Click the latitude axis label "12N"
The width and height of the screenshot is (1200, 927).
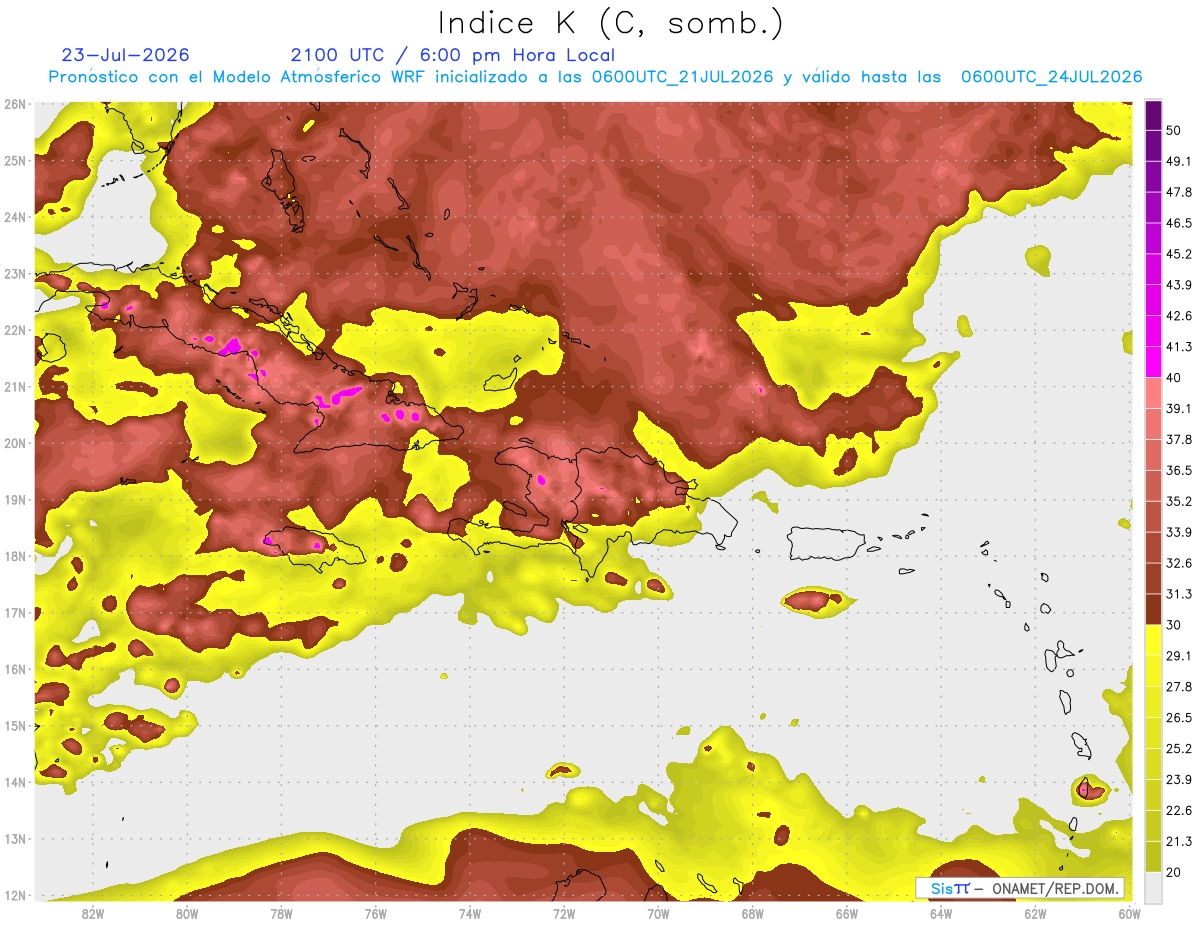click(x=15, y=895)
